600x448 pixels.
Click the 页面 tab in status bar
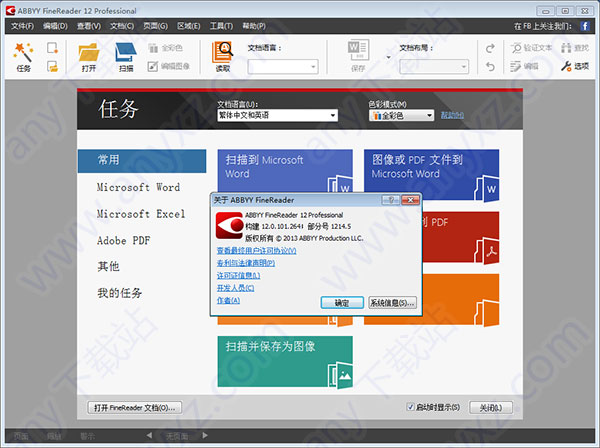[x=21, y=436]
